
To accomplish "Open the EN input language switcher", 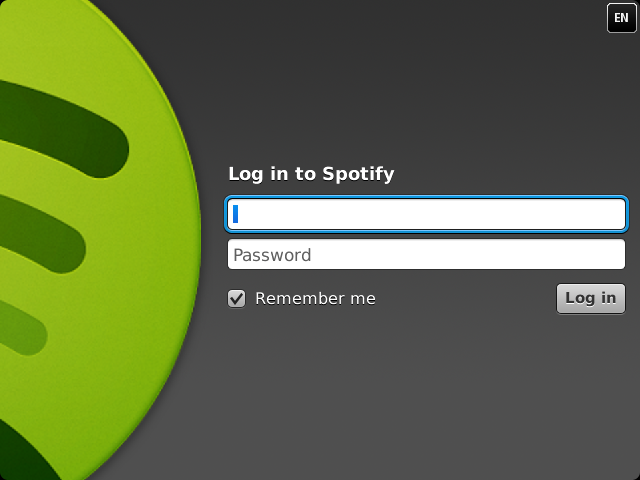I will [621, 18].
